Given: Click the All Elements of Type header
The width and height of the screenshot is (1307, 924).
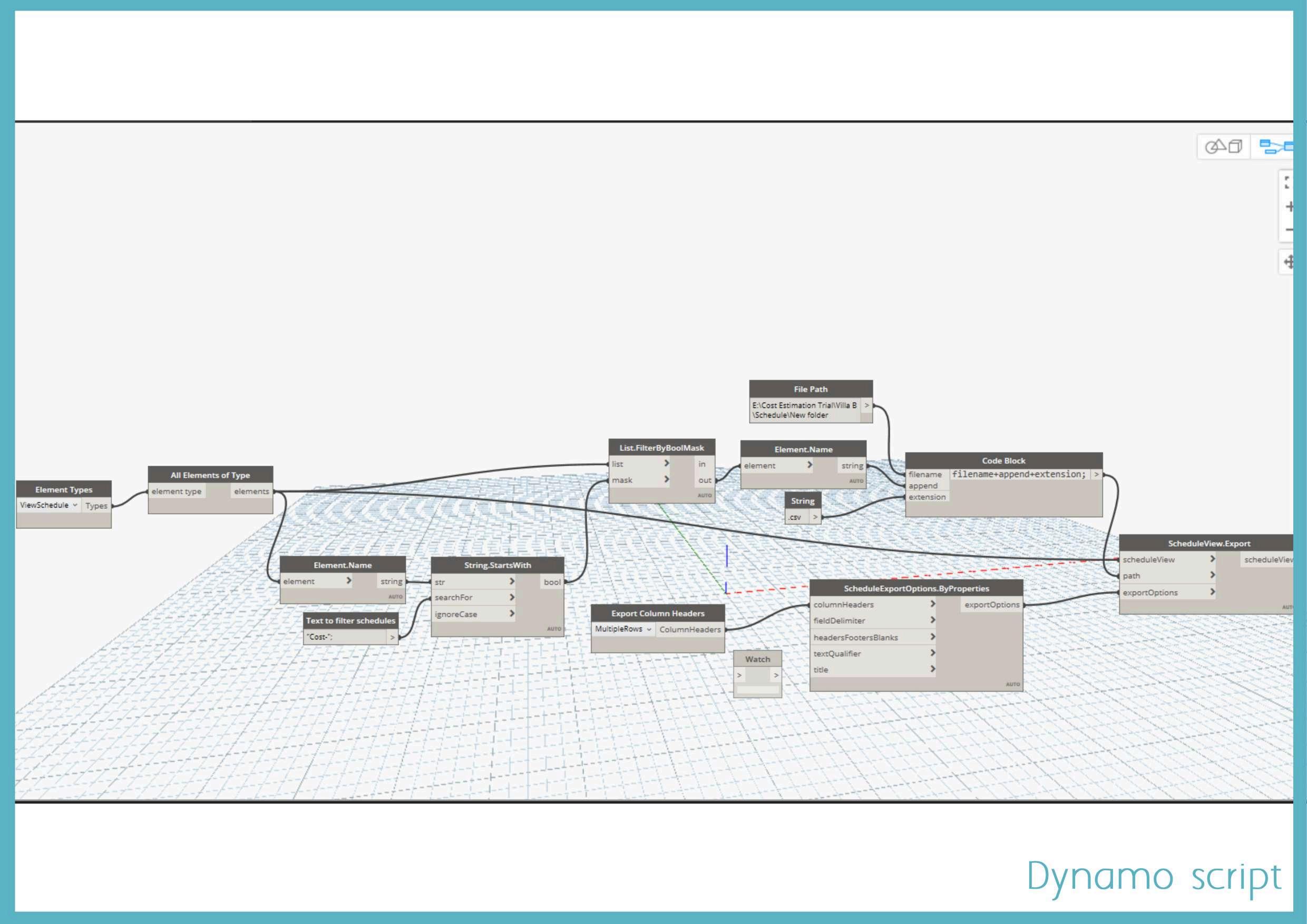Looking at the screenshot, I should [210, 475].
